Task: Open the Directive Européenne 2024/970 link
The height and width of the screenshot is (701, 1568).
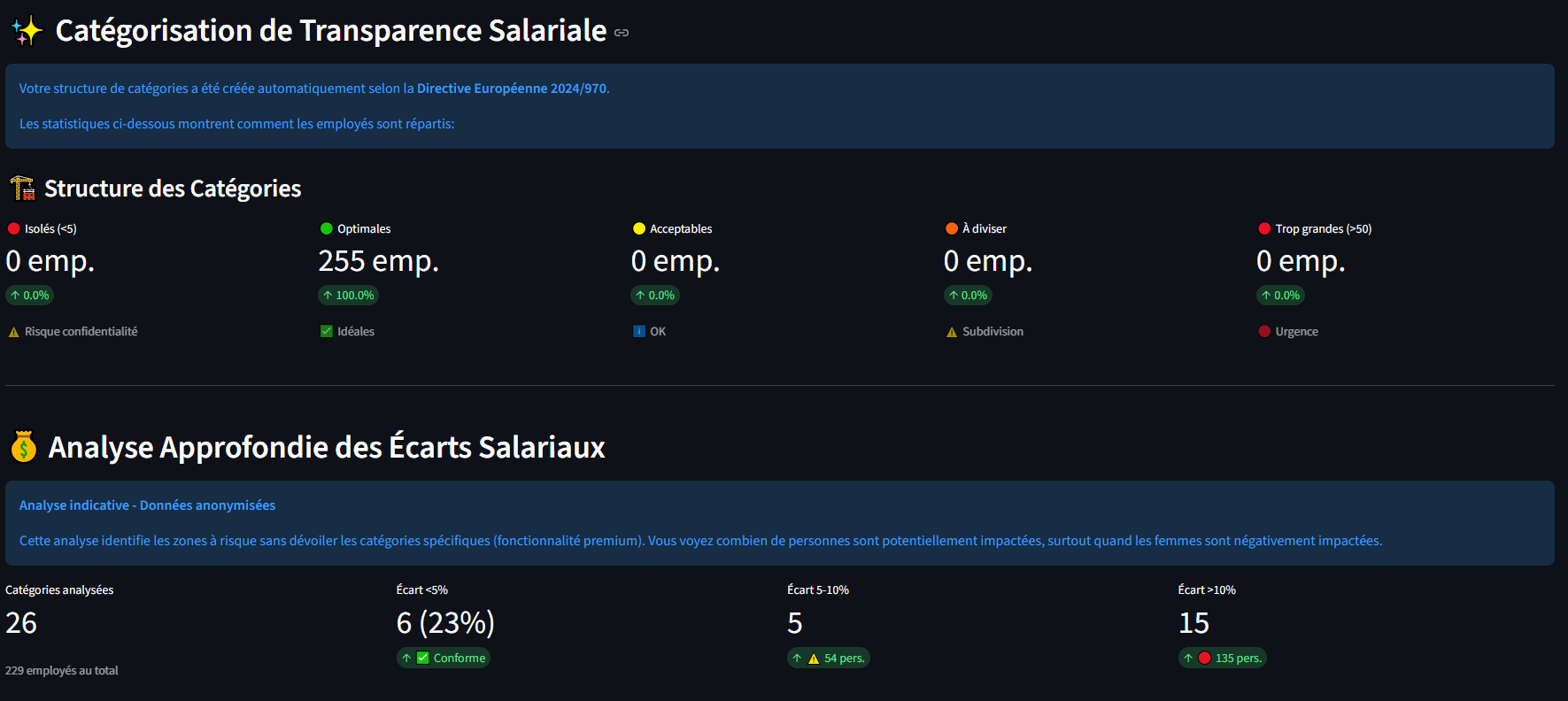Action: [513, 88]
